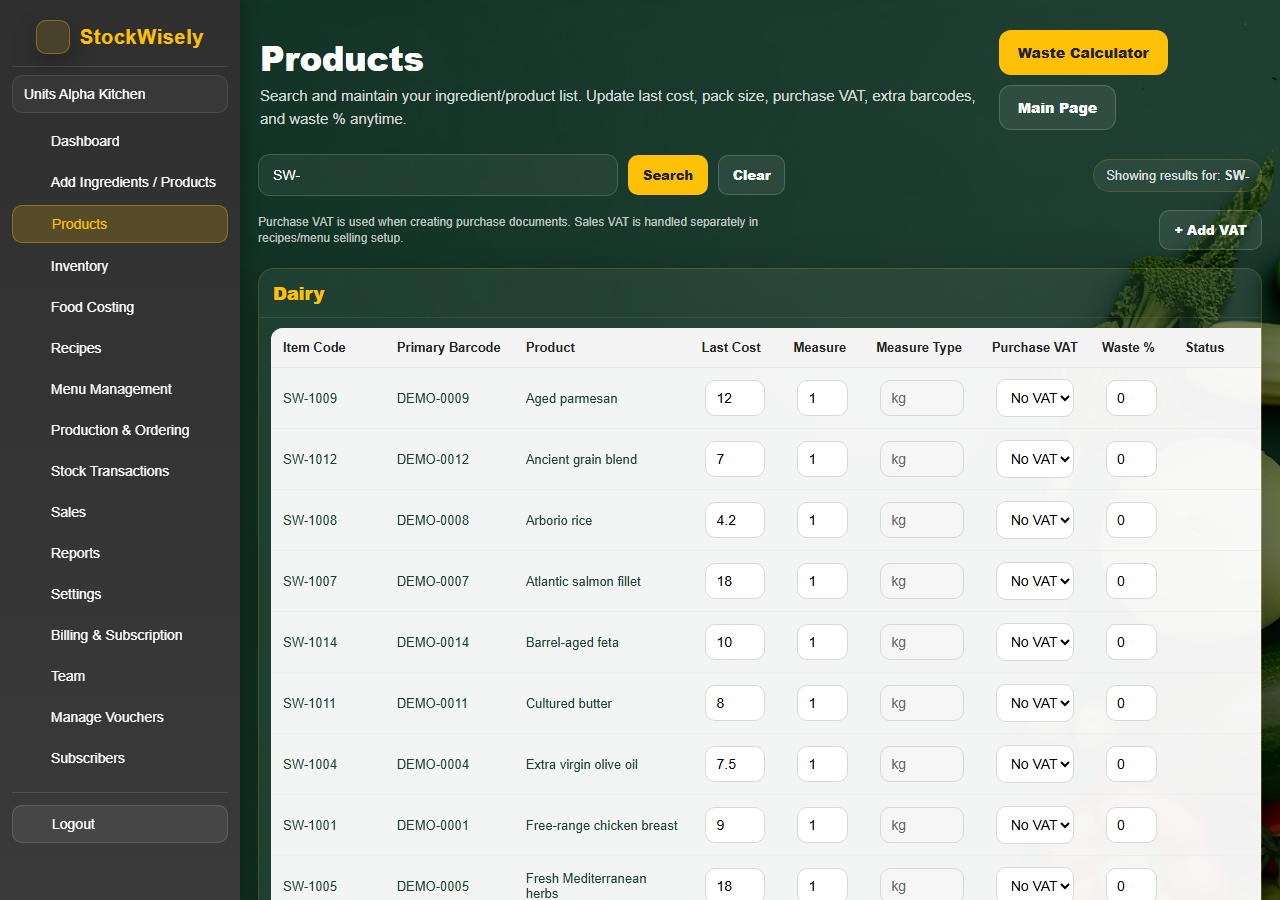This screenshot has width=1280, height=900.
Task: View Reports in the sidebar
Action: pyautogui.click(x=120, y=553)
